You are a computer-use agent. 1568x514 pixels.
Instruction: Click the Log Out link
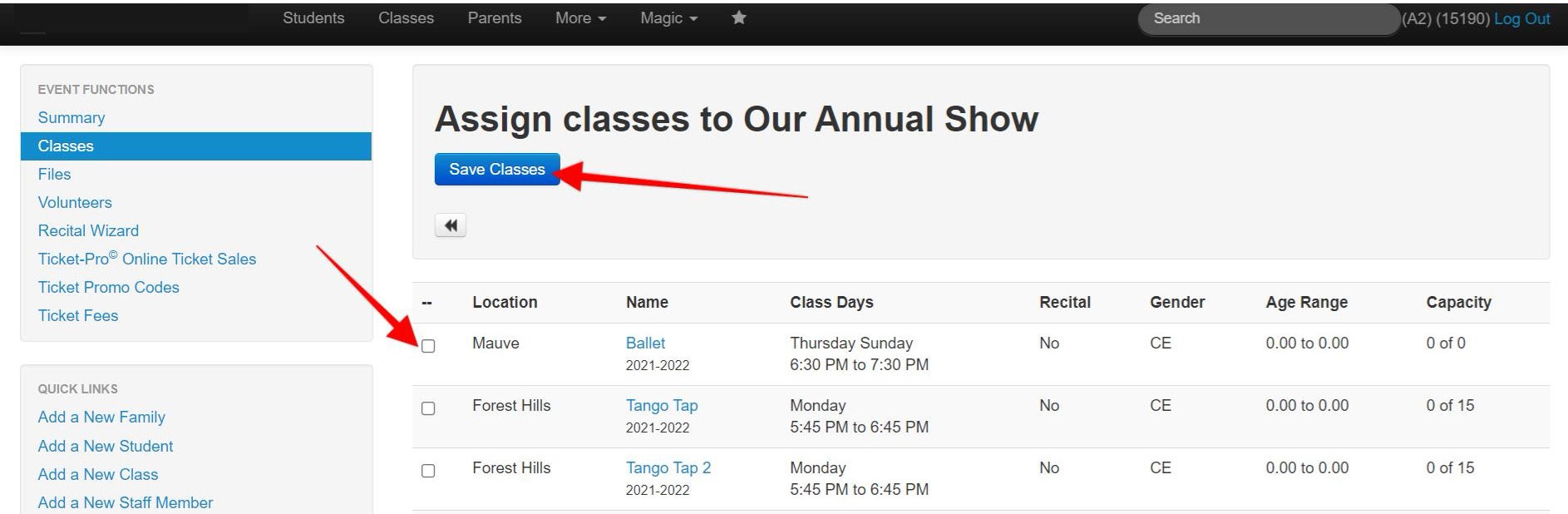[x=1521, y=18]
